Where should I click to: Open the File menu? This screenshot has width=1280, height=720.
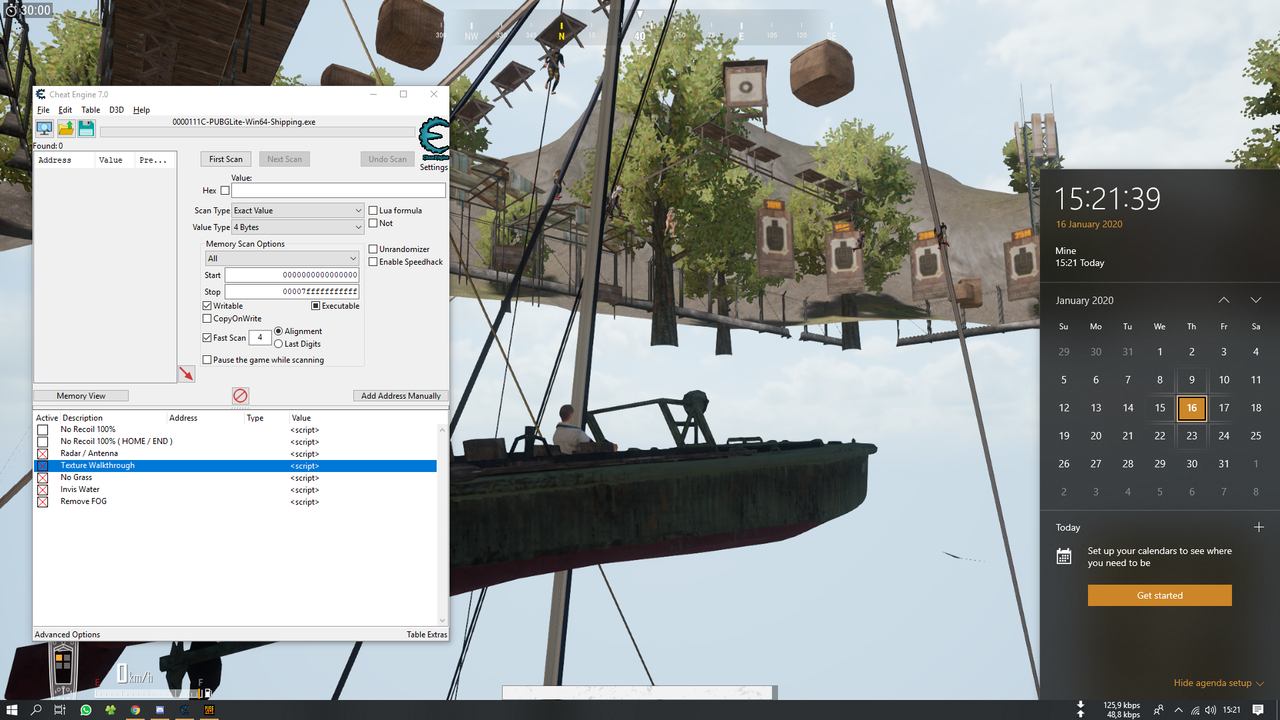(43, 110)
